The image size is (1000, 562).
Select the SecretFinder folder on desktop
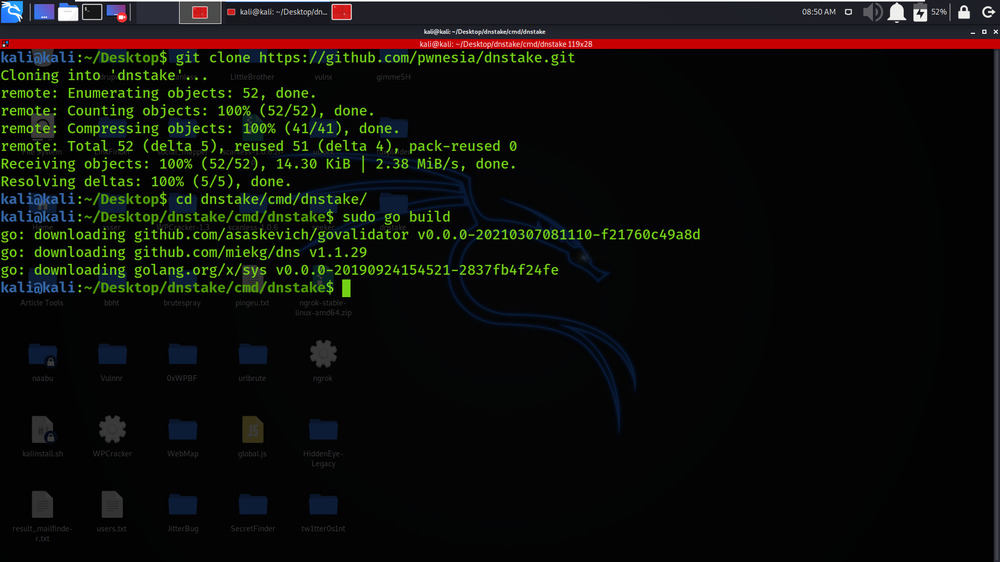[253, 505]
